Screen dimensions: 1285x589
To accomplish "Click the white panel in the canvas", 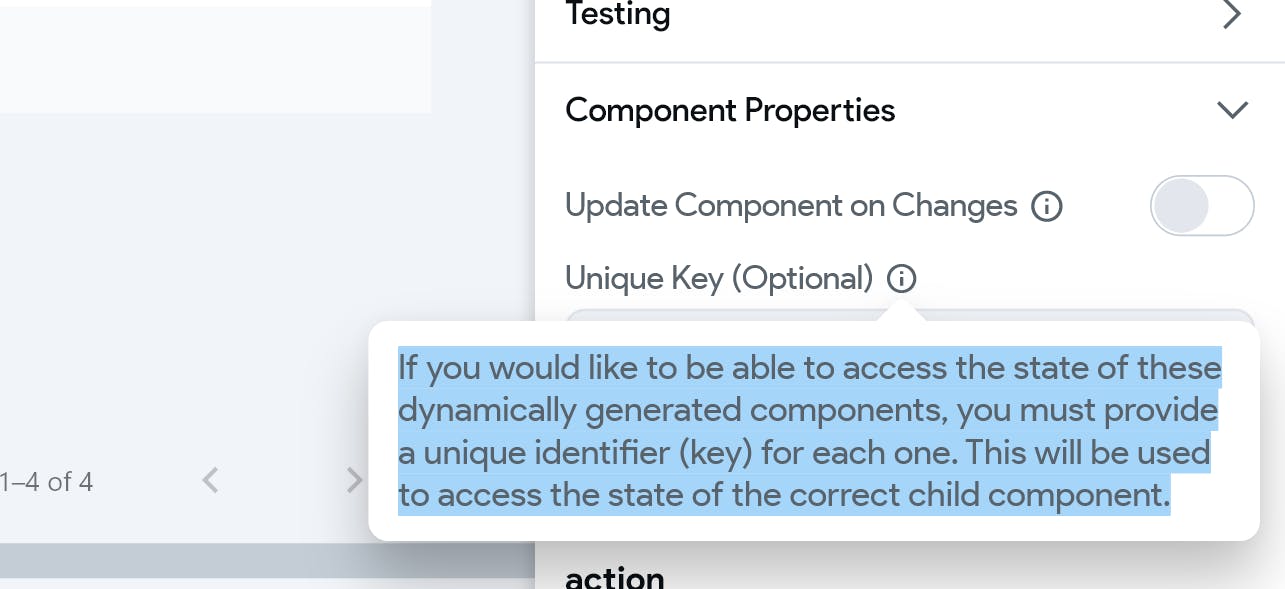I will pyautogui.click(x=215, y=56).
